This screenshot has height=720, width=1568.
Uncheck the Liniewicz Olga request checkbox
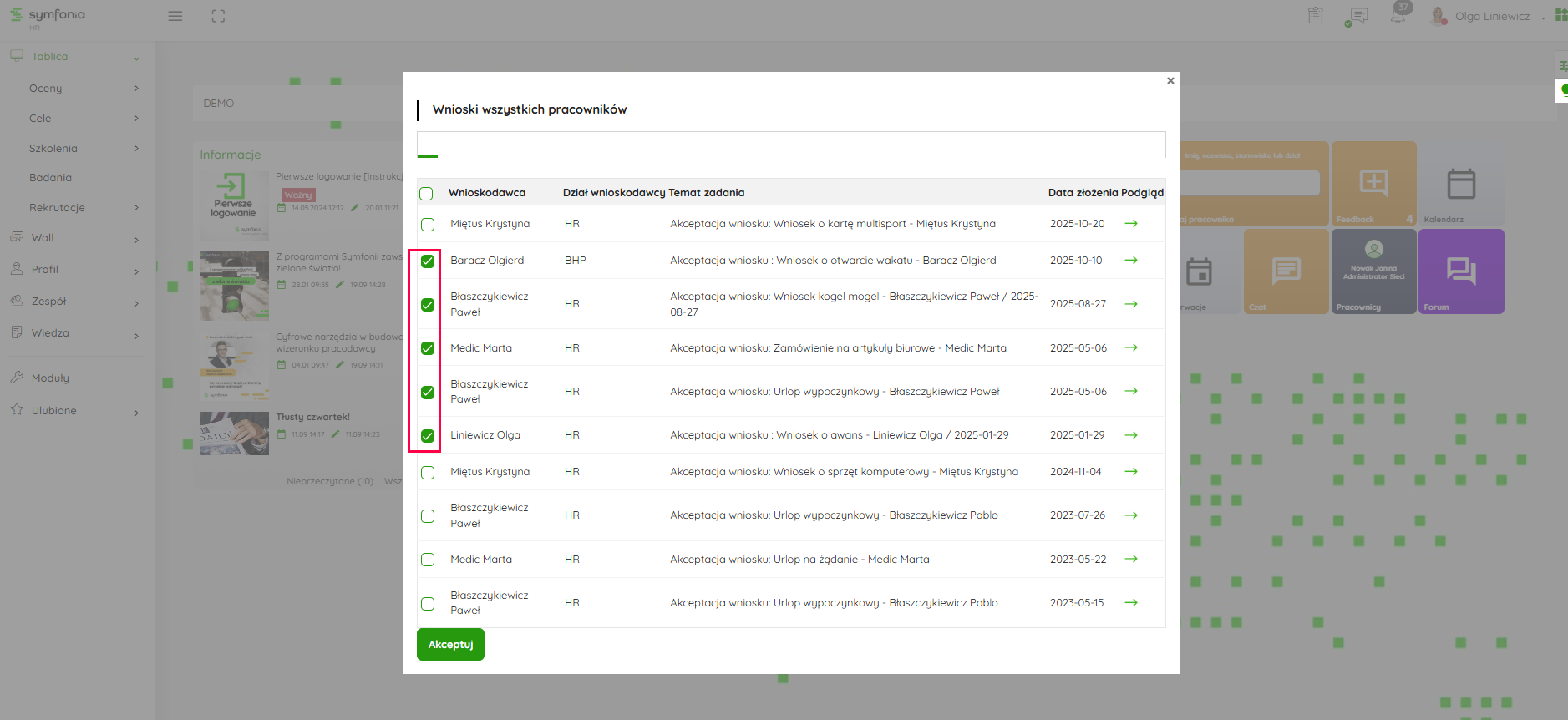click(428, 436)
